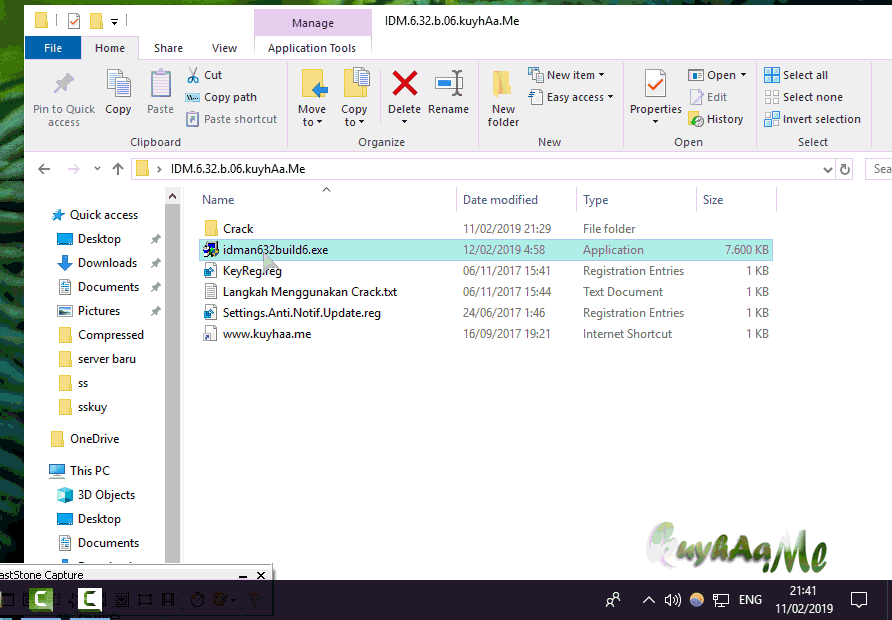Sort by the Name column

point(218,200)
